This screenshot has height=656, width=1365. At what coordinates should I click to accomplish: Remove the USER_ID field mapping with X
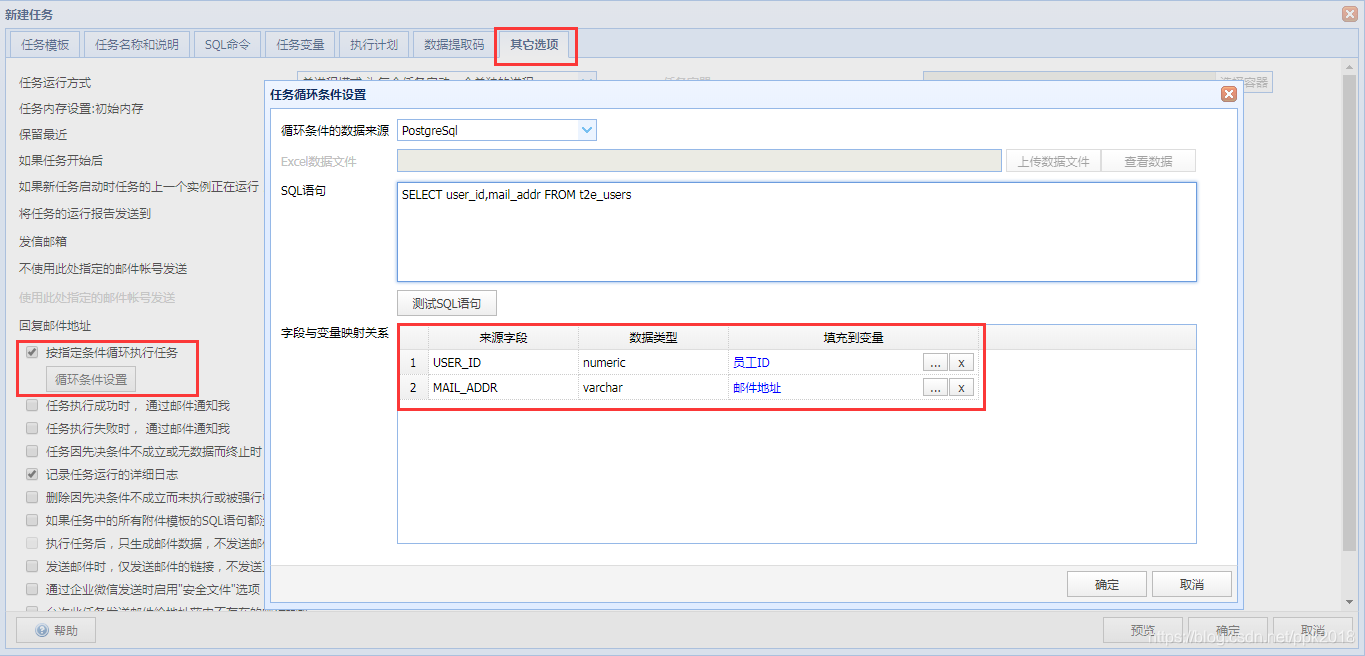(960, 362)
